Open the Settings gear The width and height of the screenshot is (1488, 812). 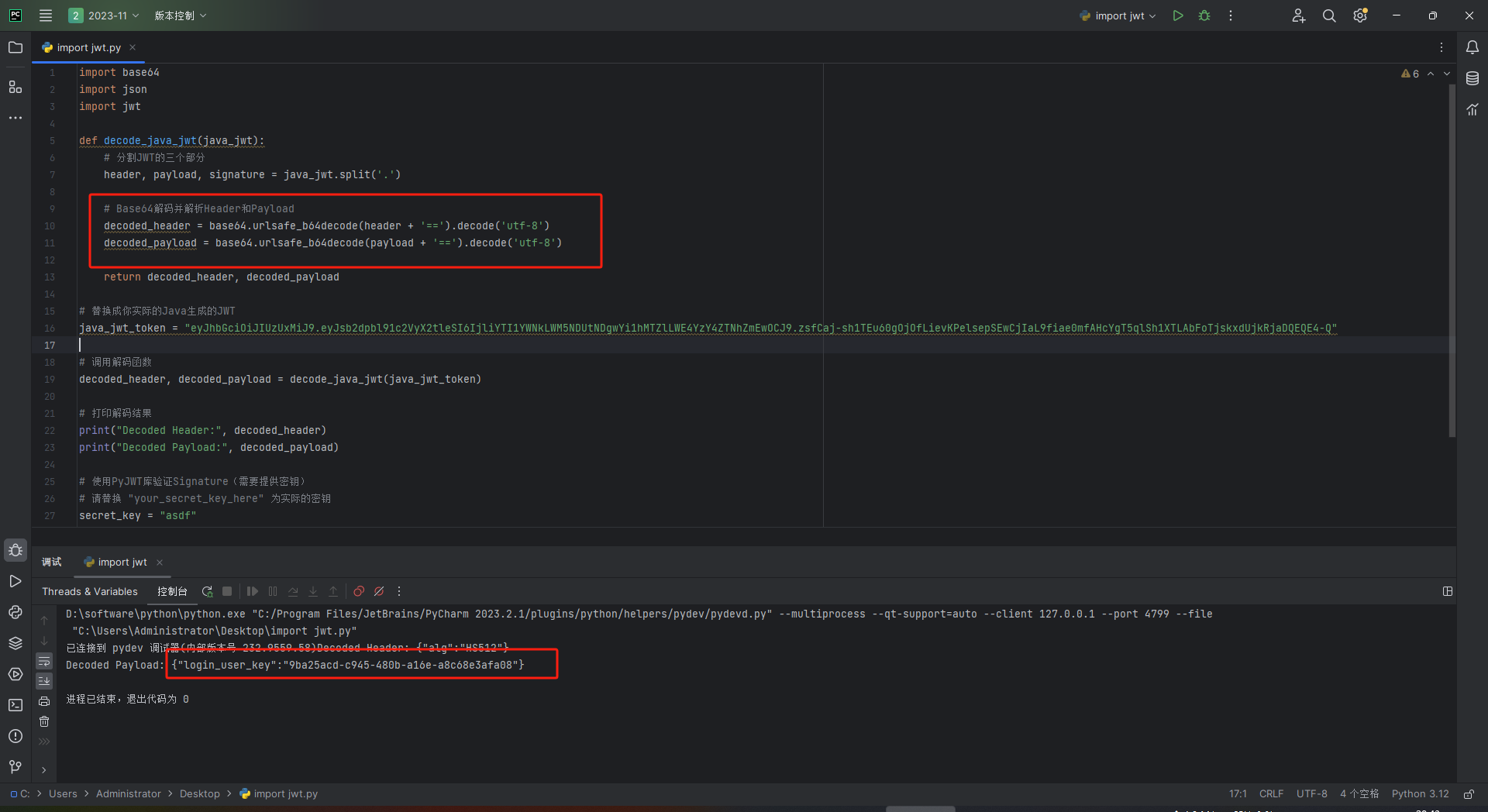[x=1359, y=15]
